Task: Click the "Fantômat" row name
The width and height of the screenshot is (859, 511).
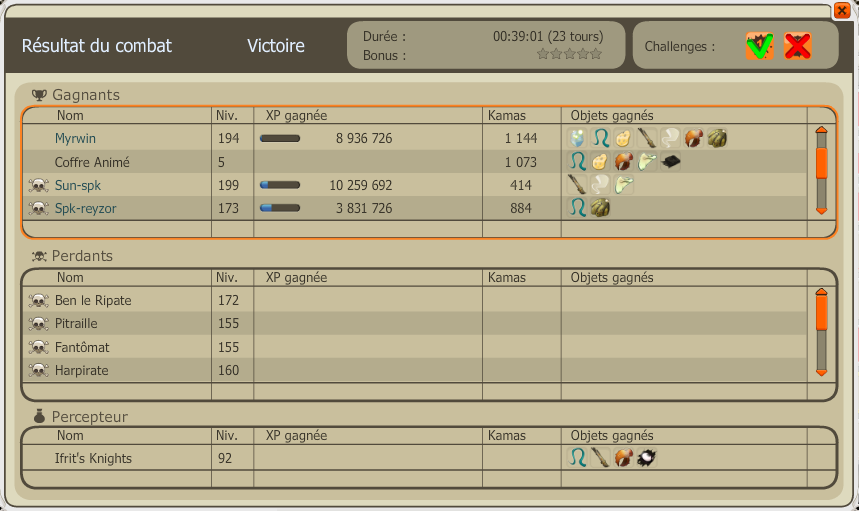Action: [x=82, y=347]
